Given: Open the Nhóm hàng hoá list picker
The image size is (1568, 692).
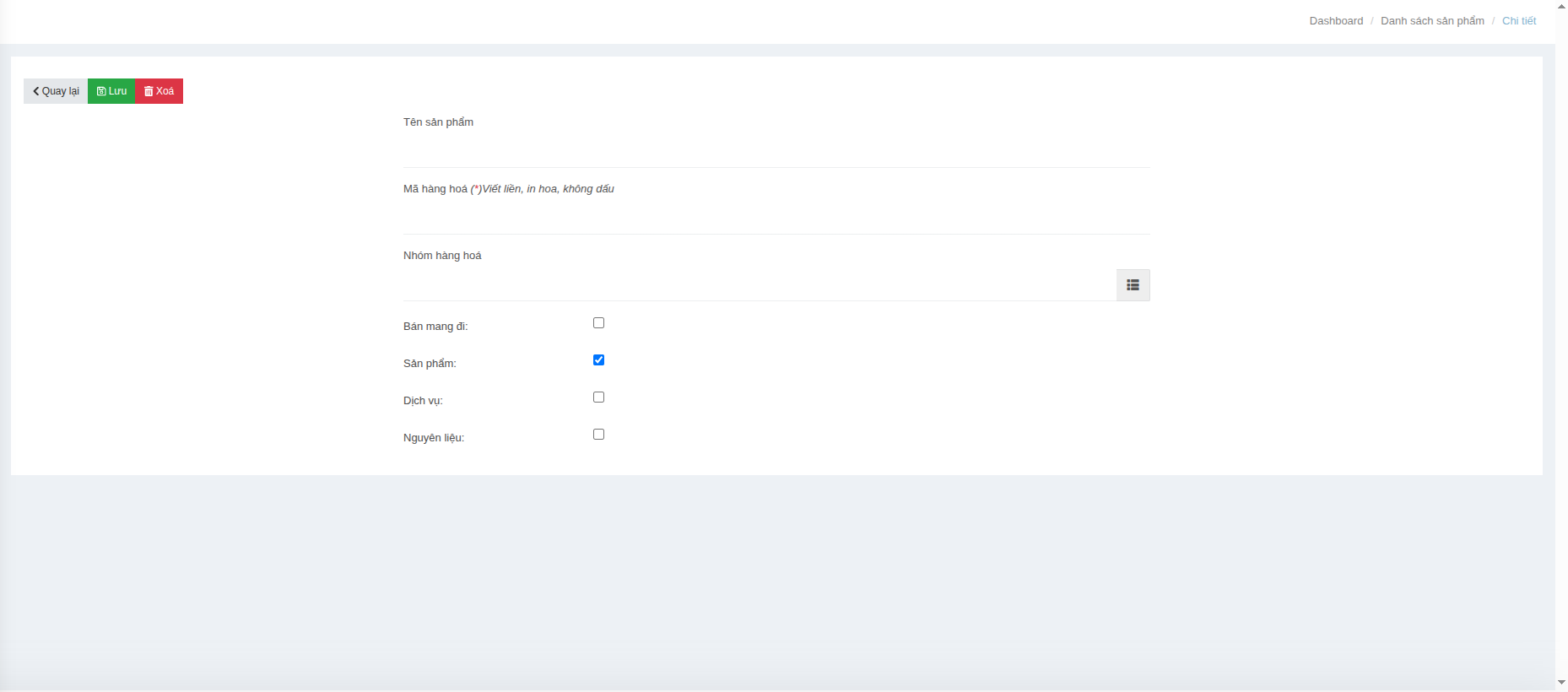Looking at the screenshot, I should coord(1133,285).
